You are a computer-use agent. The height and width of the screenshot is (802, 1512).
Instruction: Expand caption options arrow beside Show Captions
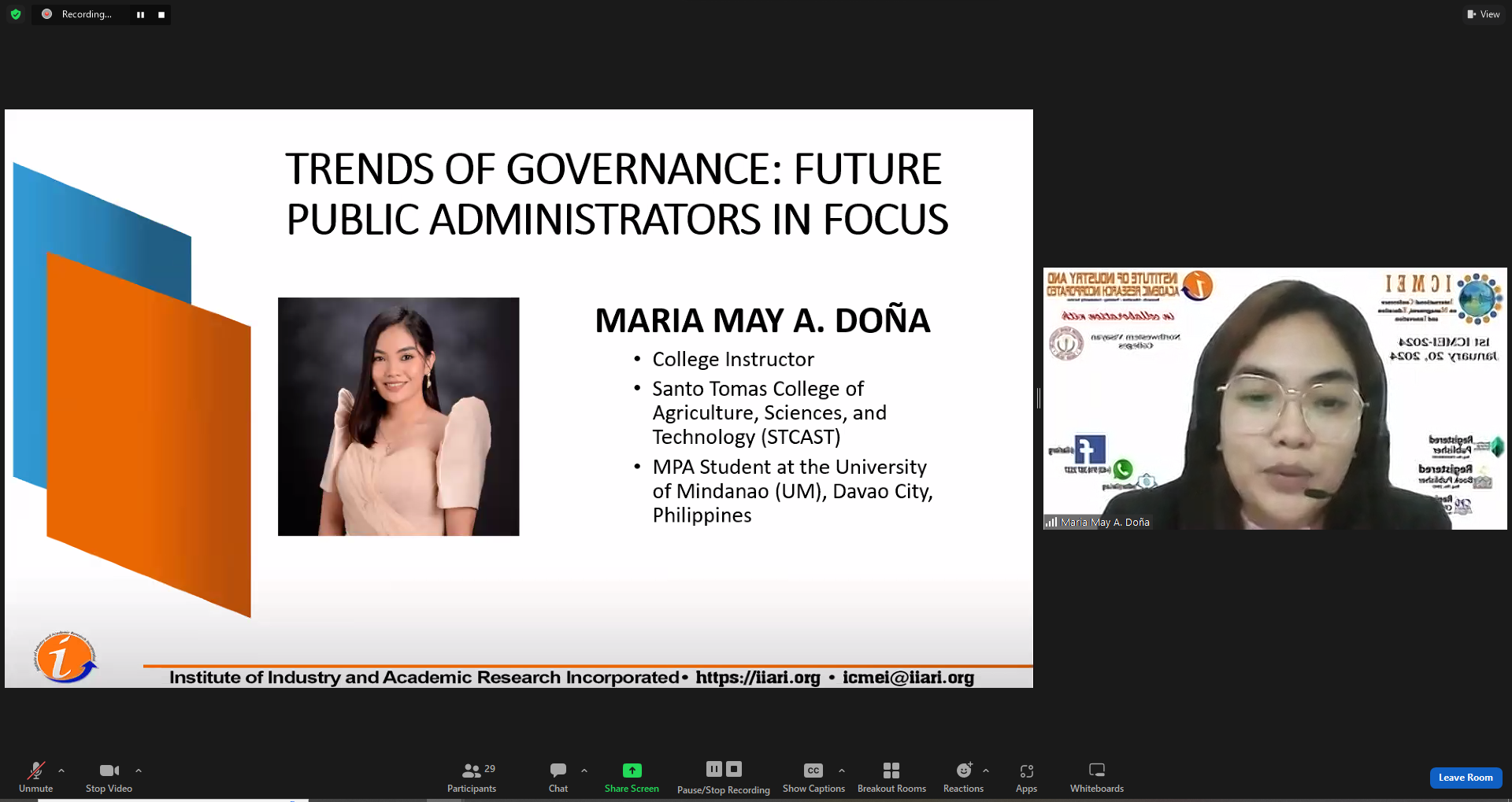842,771
